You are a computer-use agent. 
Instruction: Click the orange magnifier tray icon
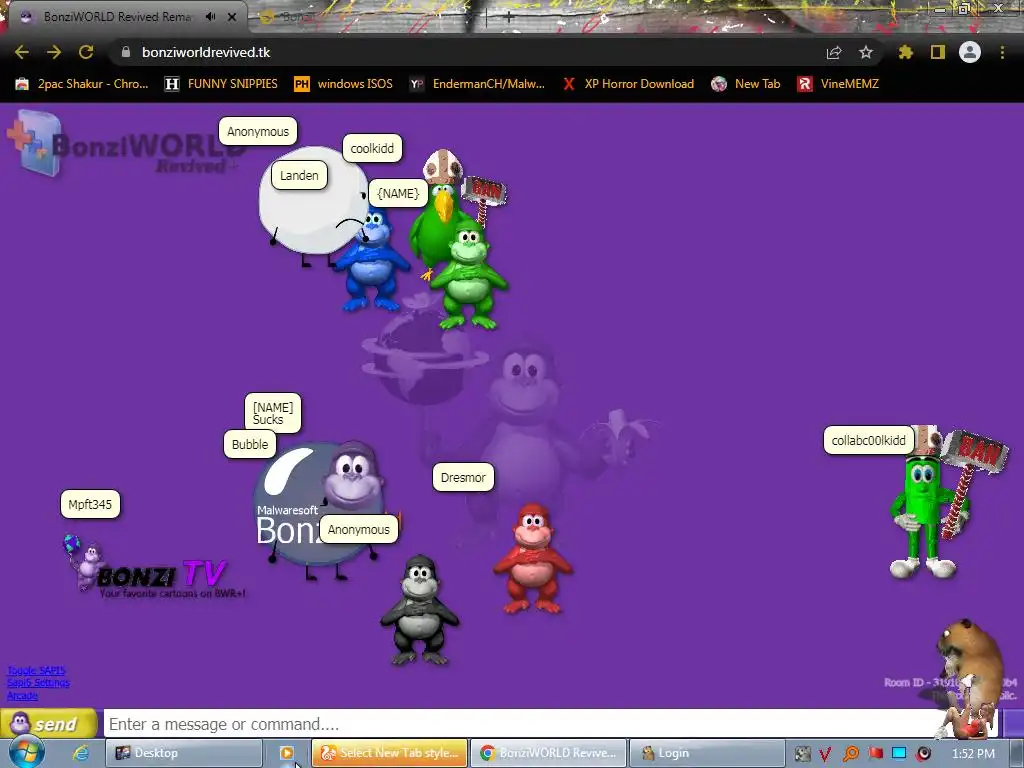tap(850, 754)
